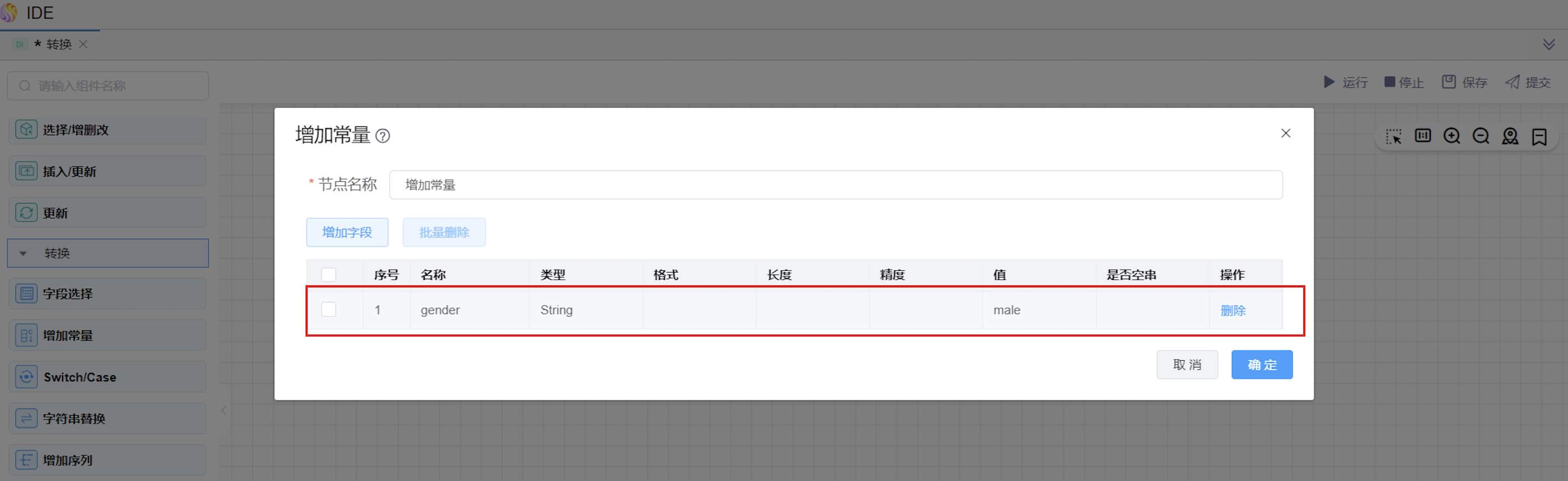This screenshot has height=481, width=1568.
Task: Select the 增加序列 component icon
Action: pos(26,460)
